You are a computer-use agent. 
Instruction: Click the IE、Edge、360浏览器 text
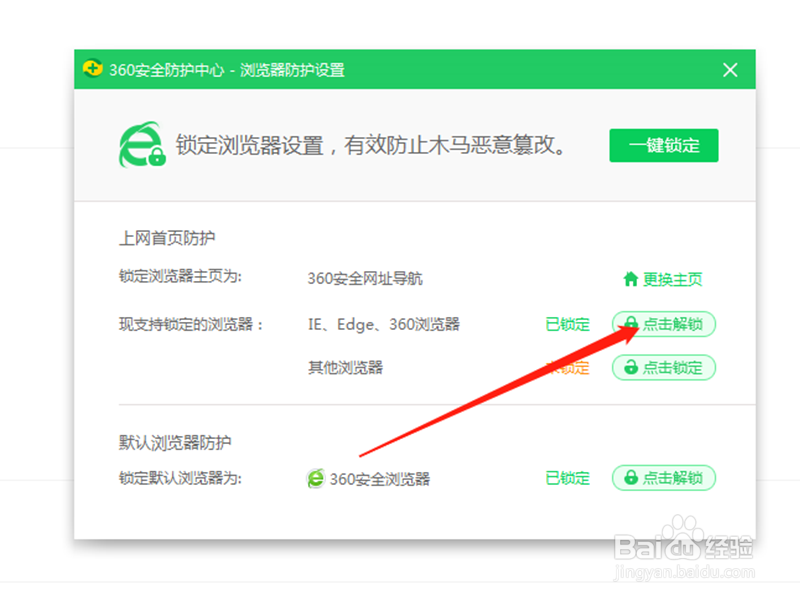coord(384,324)
